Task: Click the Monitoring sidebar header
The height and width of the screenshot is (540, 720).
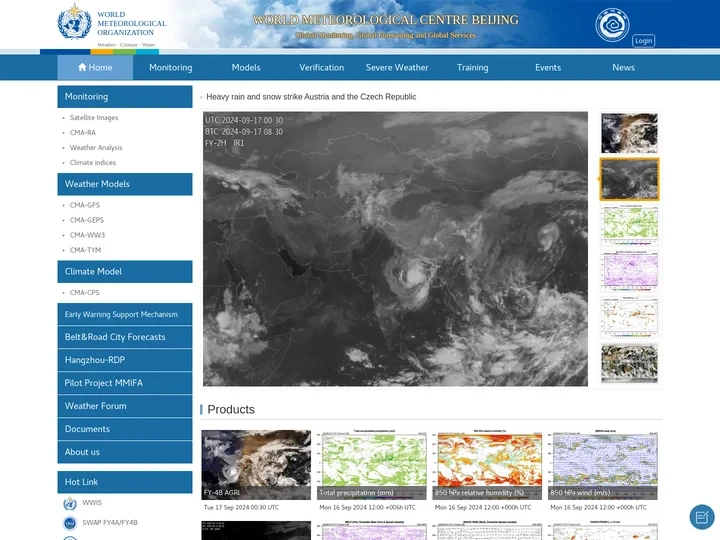Action: click(125, 96)
